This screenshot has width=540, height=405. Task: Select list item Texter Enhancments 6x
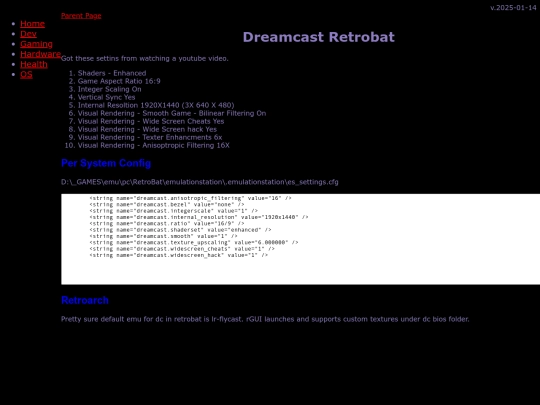[x=150, y=137]
